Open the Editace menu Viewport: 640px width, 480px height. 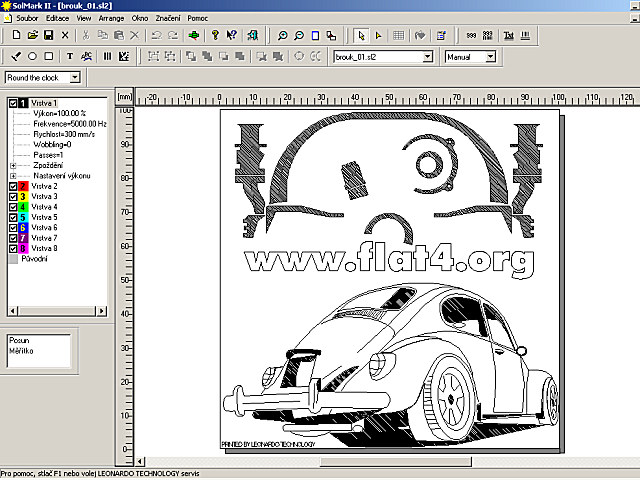pos(57,18)
